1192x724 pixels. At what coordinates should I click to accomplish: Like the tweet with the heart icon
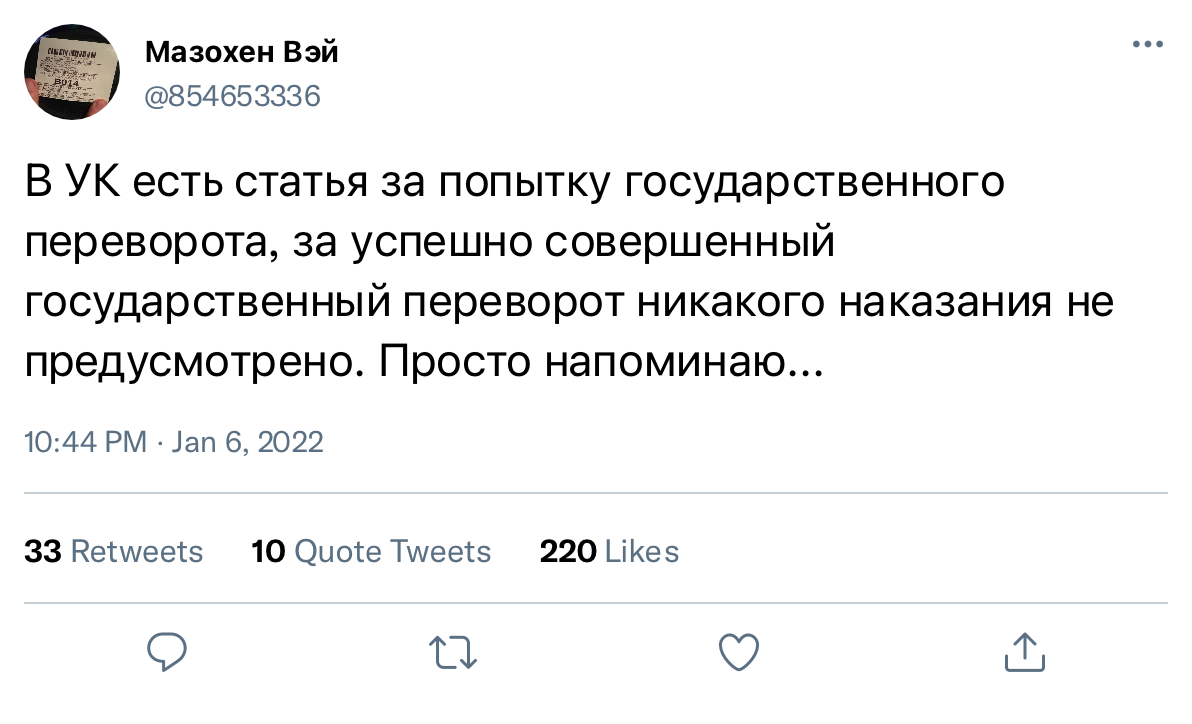click(739, 653)
